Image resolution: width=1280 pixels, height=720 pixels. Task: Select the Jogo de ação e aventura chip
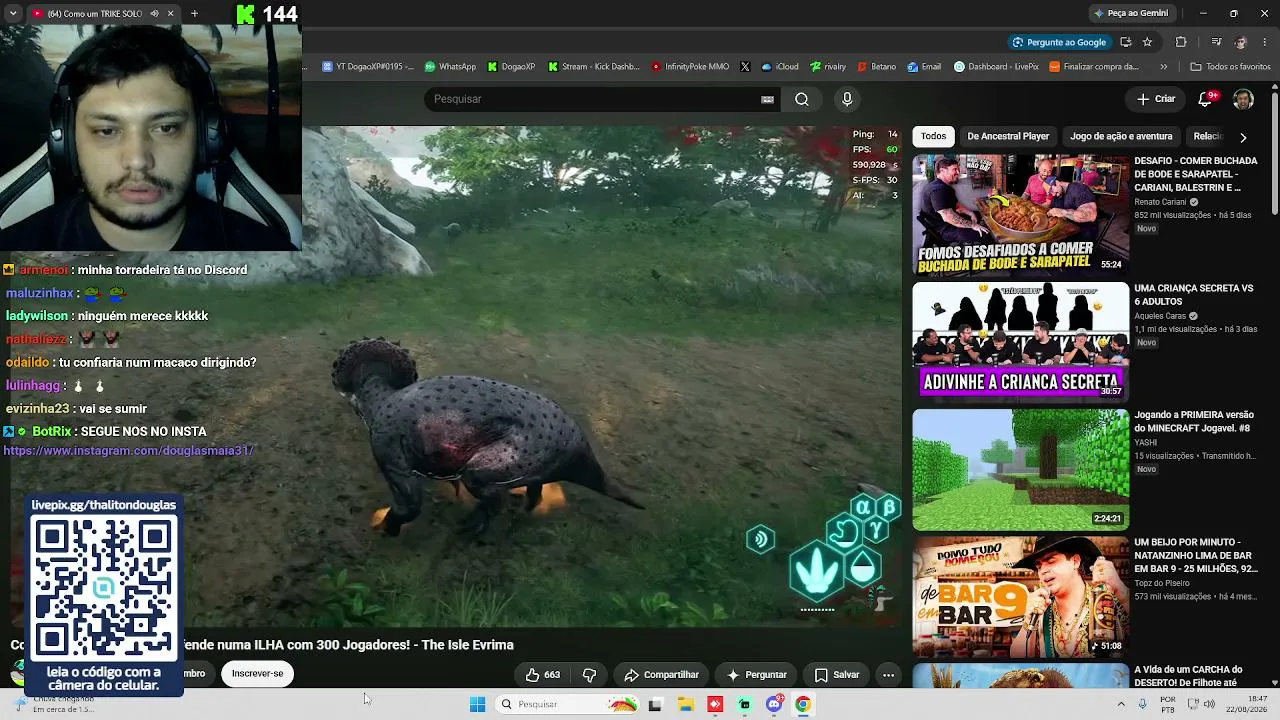click(x=1121, y=136)
